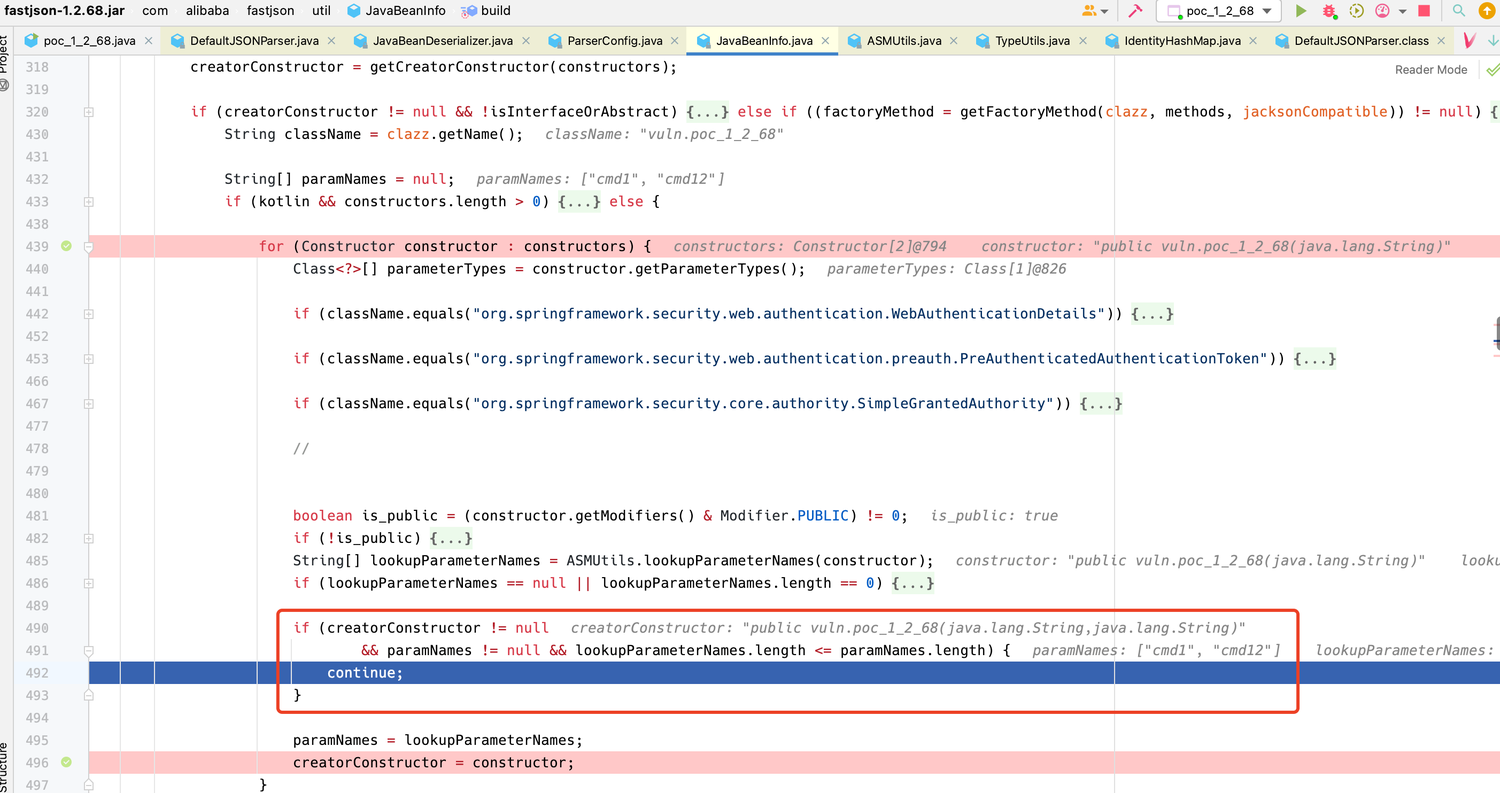The image size is (1500, 793).
Task: Open the JavaBeanDeserializer.java tab
Action: click(442, 41)
